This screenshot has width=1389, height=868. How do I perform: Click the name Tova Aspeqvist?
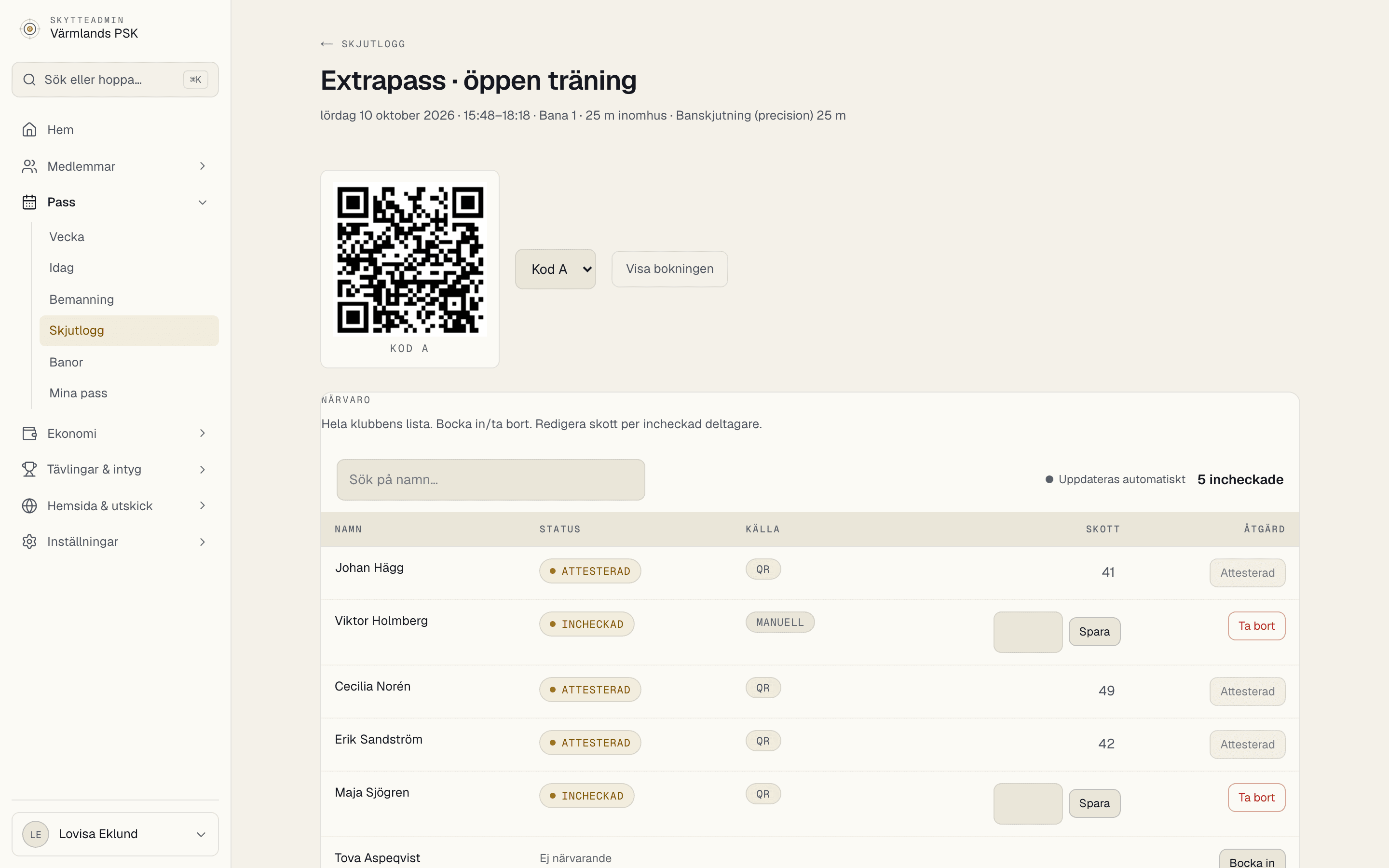pyautogui.click(x=377, y=858)
